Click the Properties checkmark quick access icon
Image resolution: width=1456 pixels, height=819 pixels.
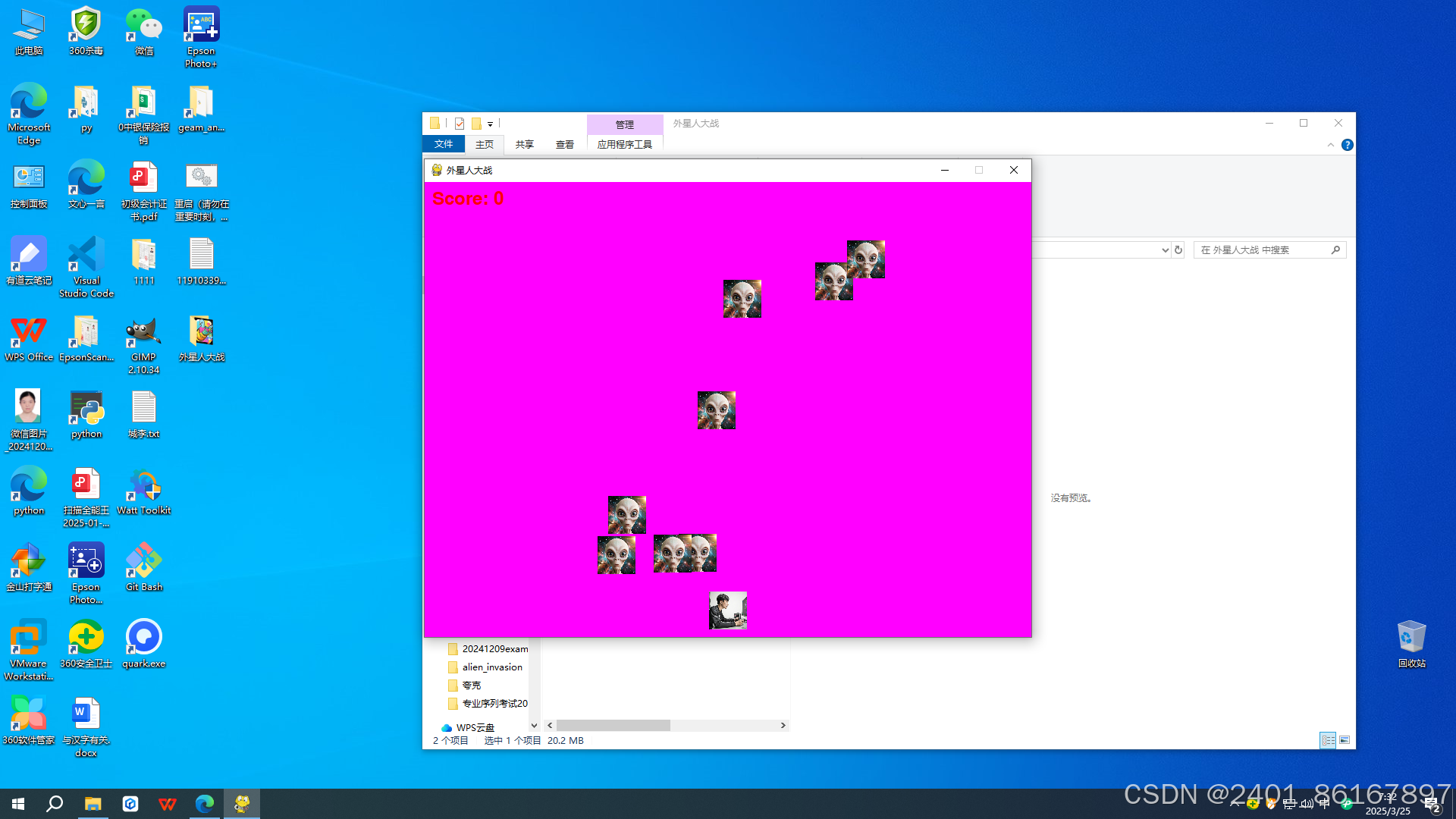[460, 124]
